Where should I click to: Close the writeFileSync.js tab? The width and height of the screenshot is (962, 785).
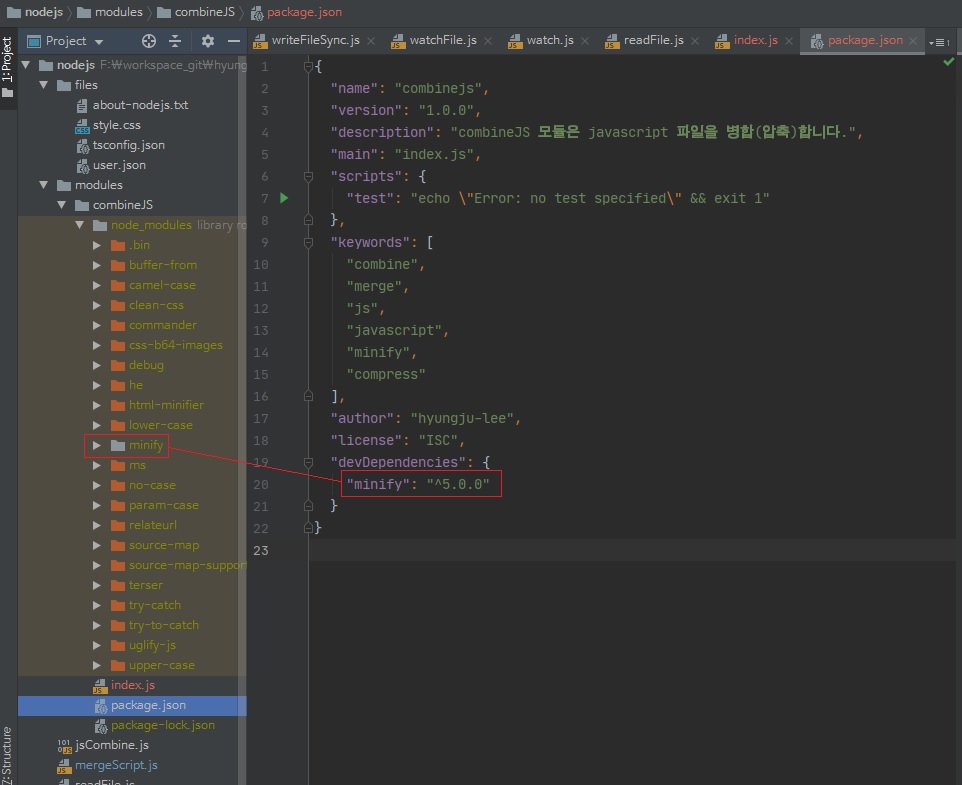tap(370, 41)
